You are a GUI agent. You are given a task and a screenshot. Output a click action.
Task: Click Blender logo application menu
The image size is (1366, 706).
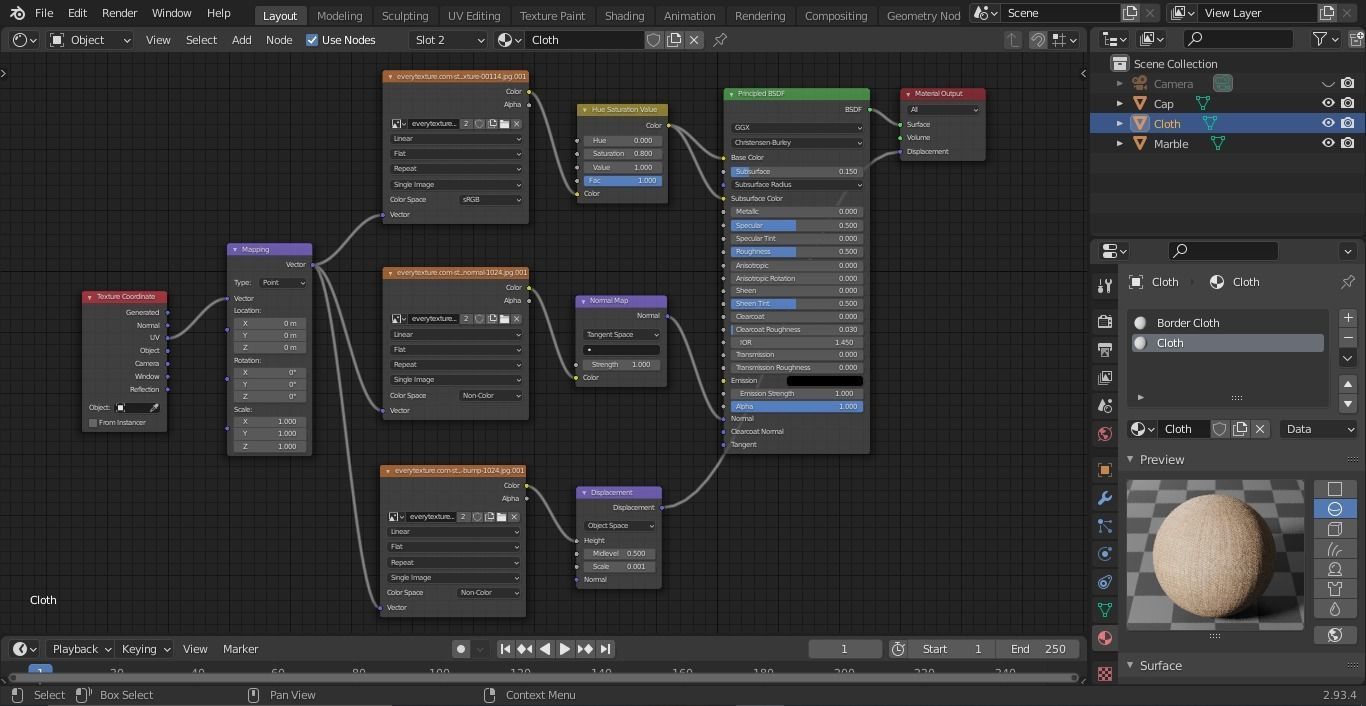click(17, 13)
